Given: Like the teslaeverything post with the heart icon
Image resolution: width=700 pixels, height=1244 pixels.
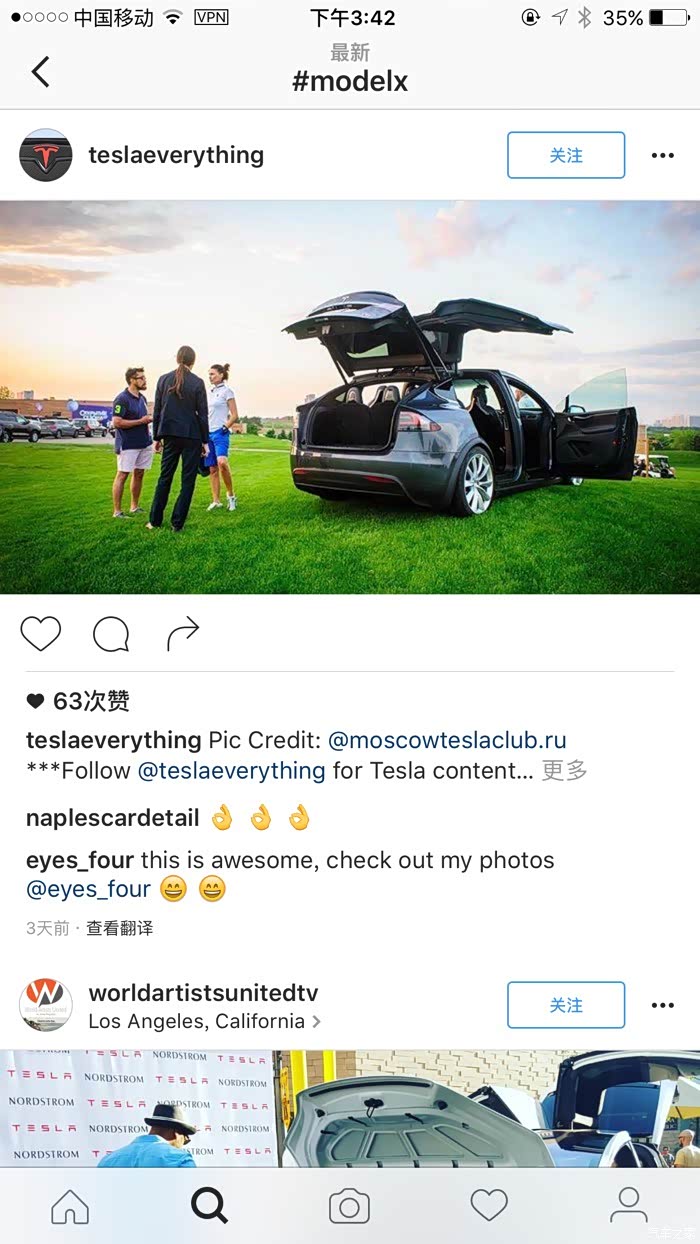Looking at the screenshot, I should point(41,634).
